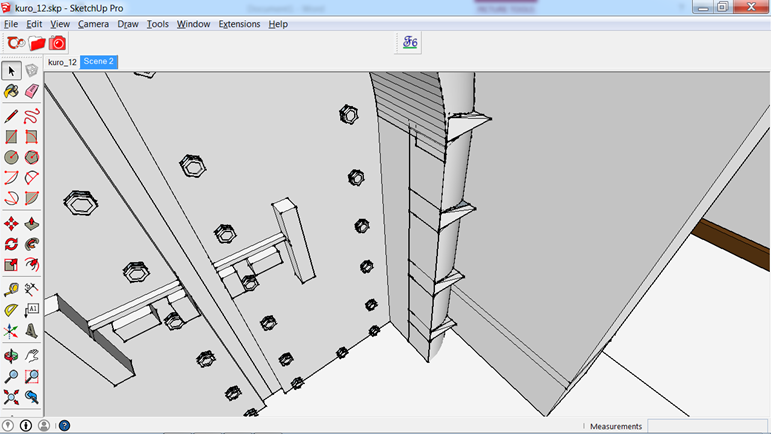Screen dimensions: 771x434
Task: Activate the Move tool
Action: pyautogui.click(x=11, y=224)
